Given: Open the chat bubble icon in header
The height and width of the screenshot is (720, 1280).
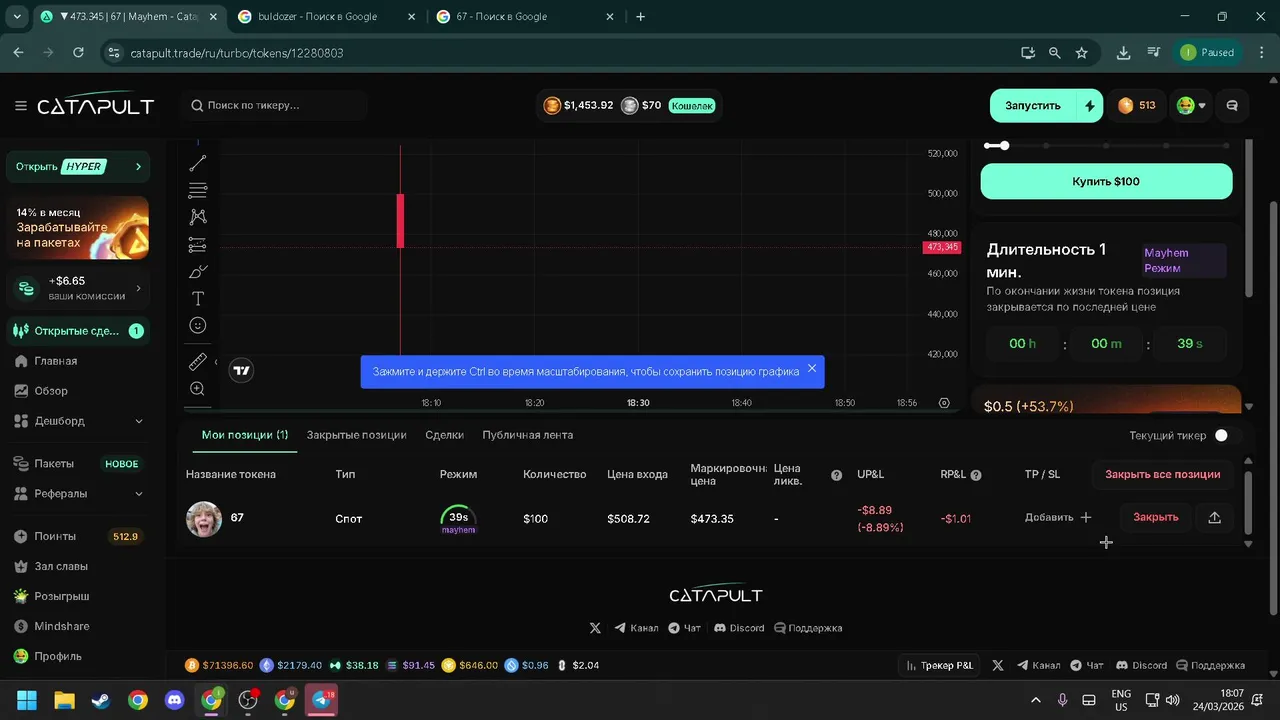Looking at the screenshot, I should click(1232, 105).
